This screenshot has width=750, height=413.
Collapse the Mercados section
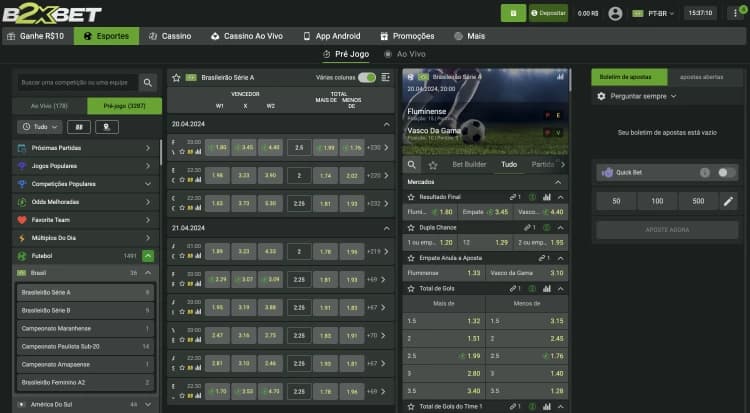coord(558,182)
